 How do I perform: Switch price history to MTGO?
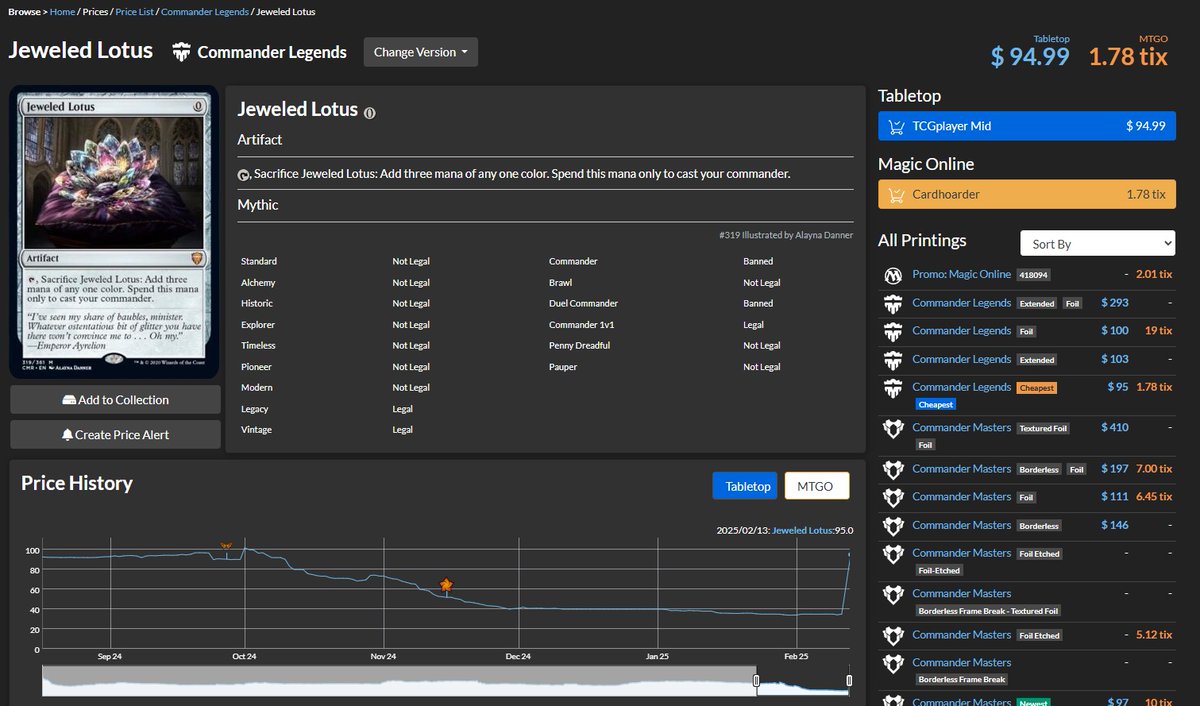click(x=817, y=486)
